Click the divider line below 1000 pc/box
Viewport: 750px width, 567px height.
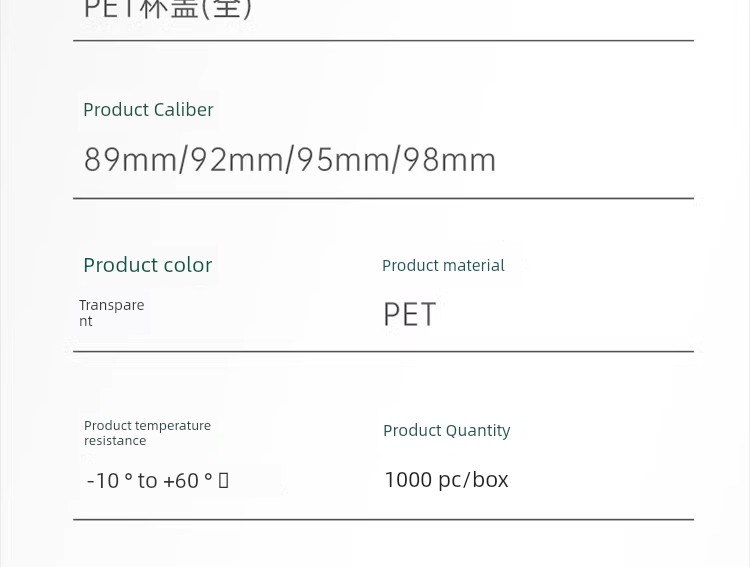coord(384,519)
